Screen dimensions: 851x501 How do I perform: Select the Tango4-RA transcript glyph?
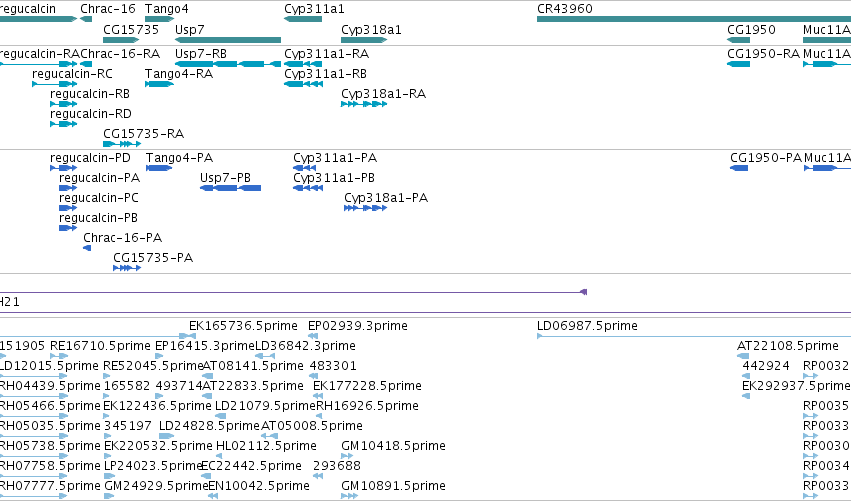point(160,84)
